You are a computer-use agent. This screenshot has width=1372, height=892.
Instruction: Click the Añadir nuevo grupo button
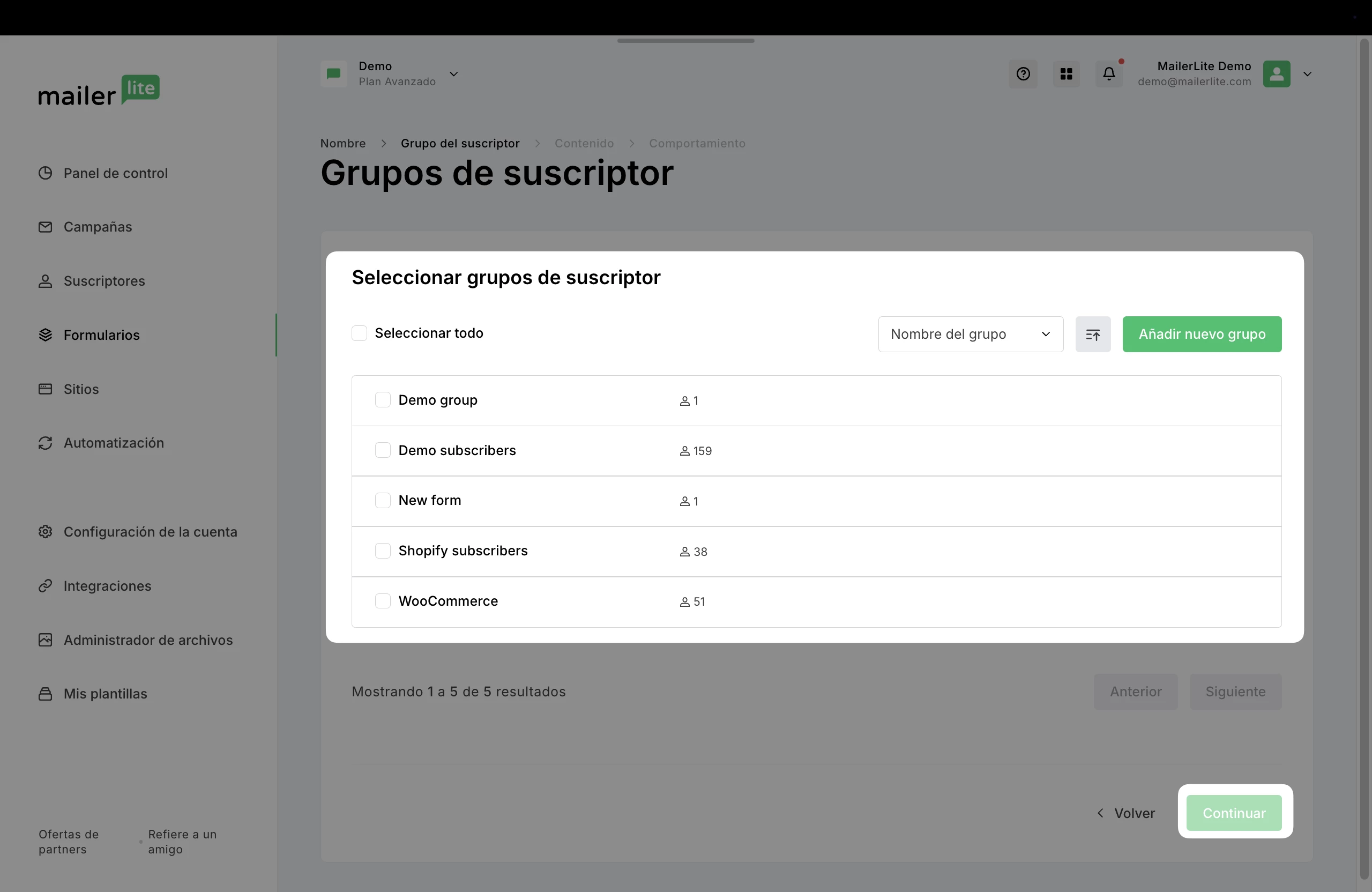click(1202, 334)
